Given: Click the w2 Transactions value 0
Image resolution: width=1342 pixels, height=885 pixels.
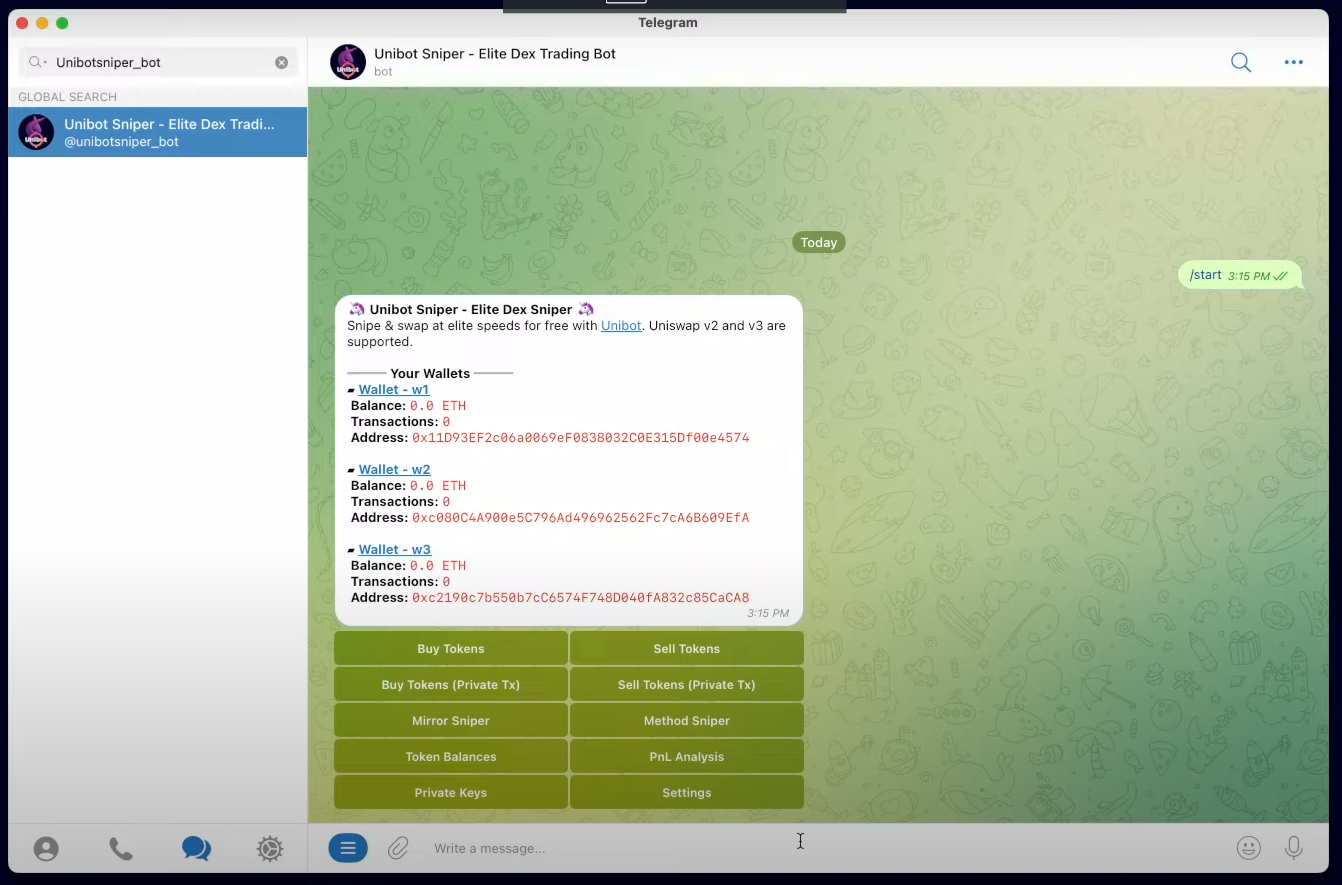Looking at the screenshot, I should pos(446,502).
